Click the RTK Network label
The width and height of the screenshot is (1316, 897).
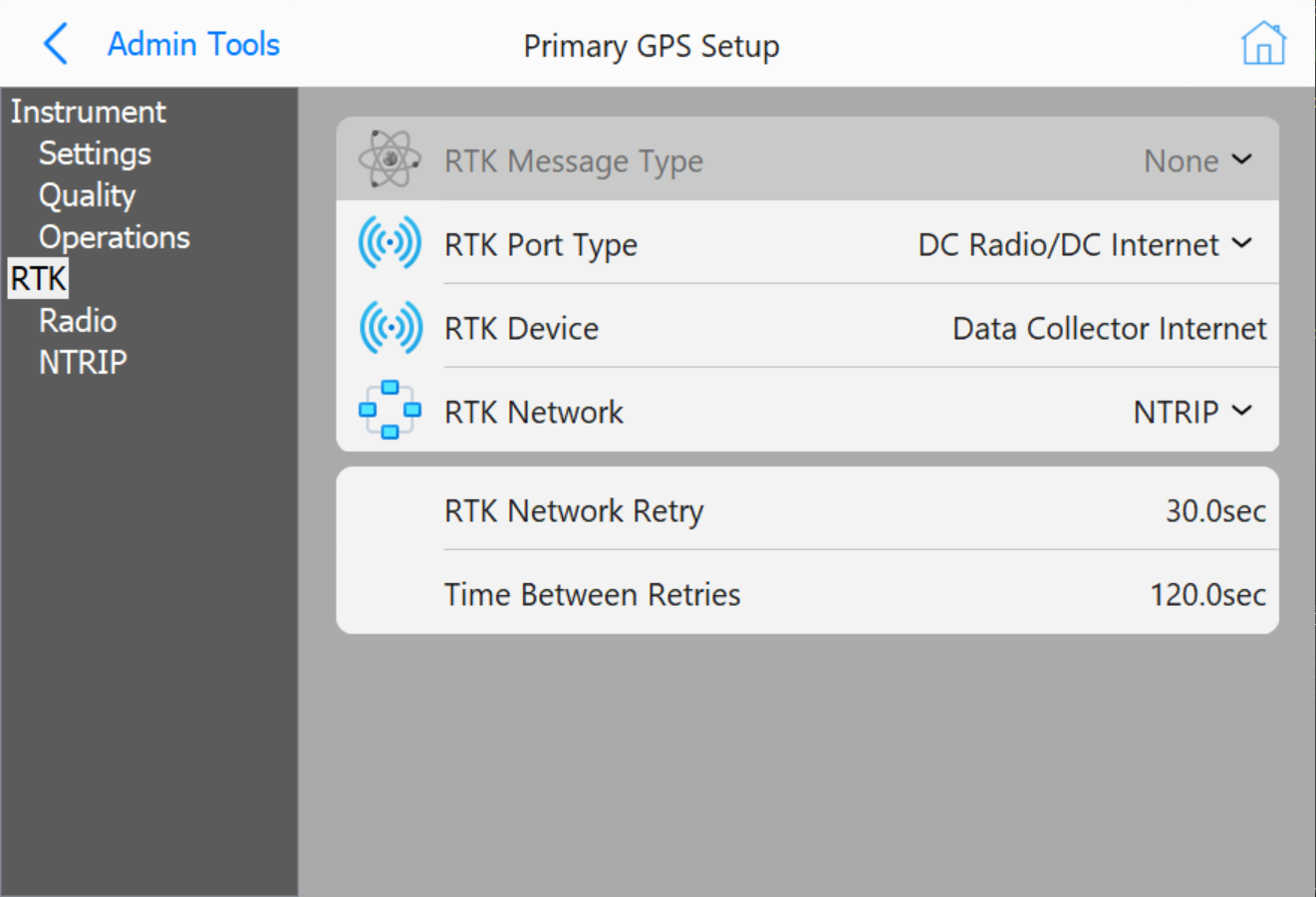(534, 412)
